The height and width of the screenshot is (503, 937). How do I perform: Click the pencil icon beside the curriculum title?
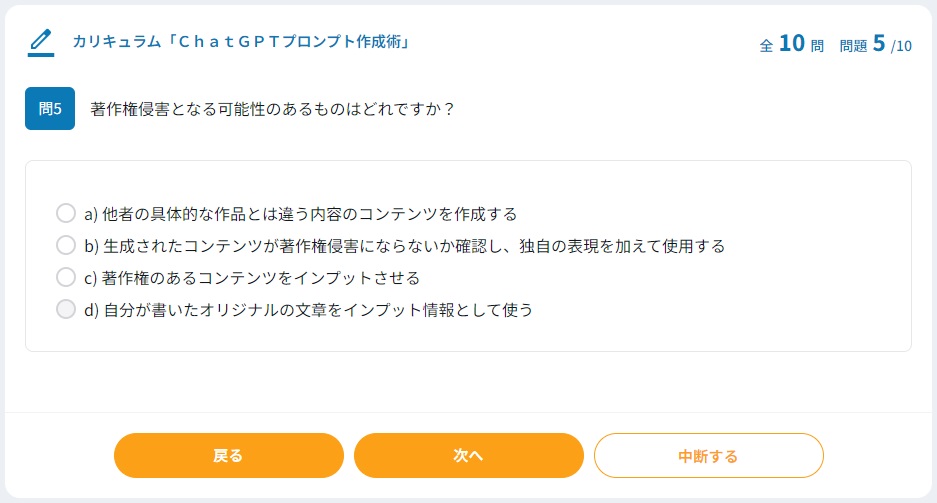(x=40, y=42)
